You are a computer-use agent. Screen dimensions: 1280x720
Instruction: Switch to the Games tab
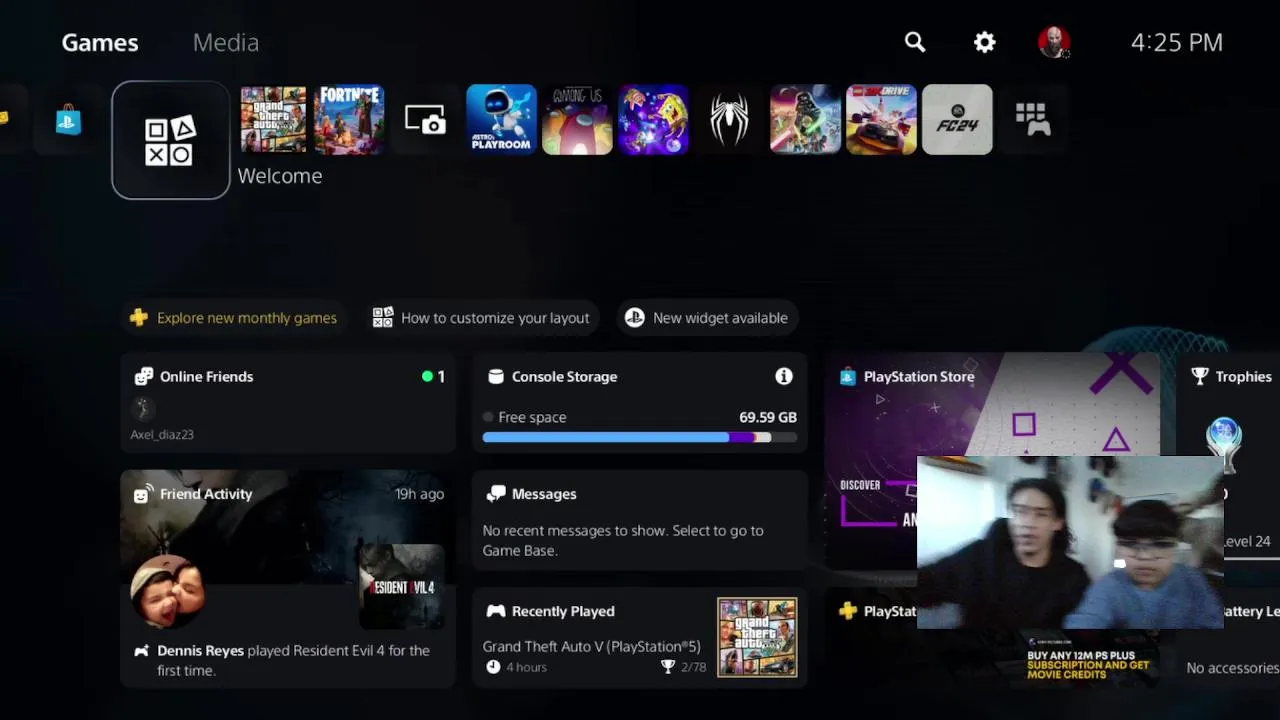(x=100, y=42)
